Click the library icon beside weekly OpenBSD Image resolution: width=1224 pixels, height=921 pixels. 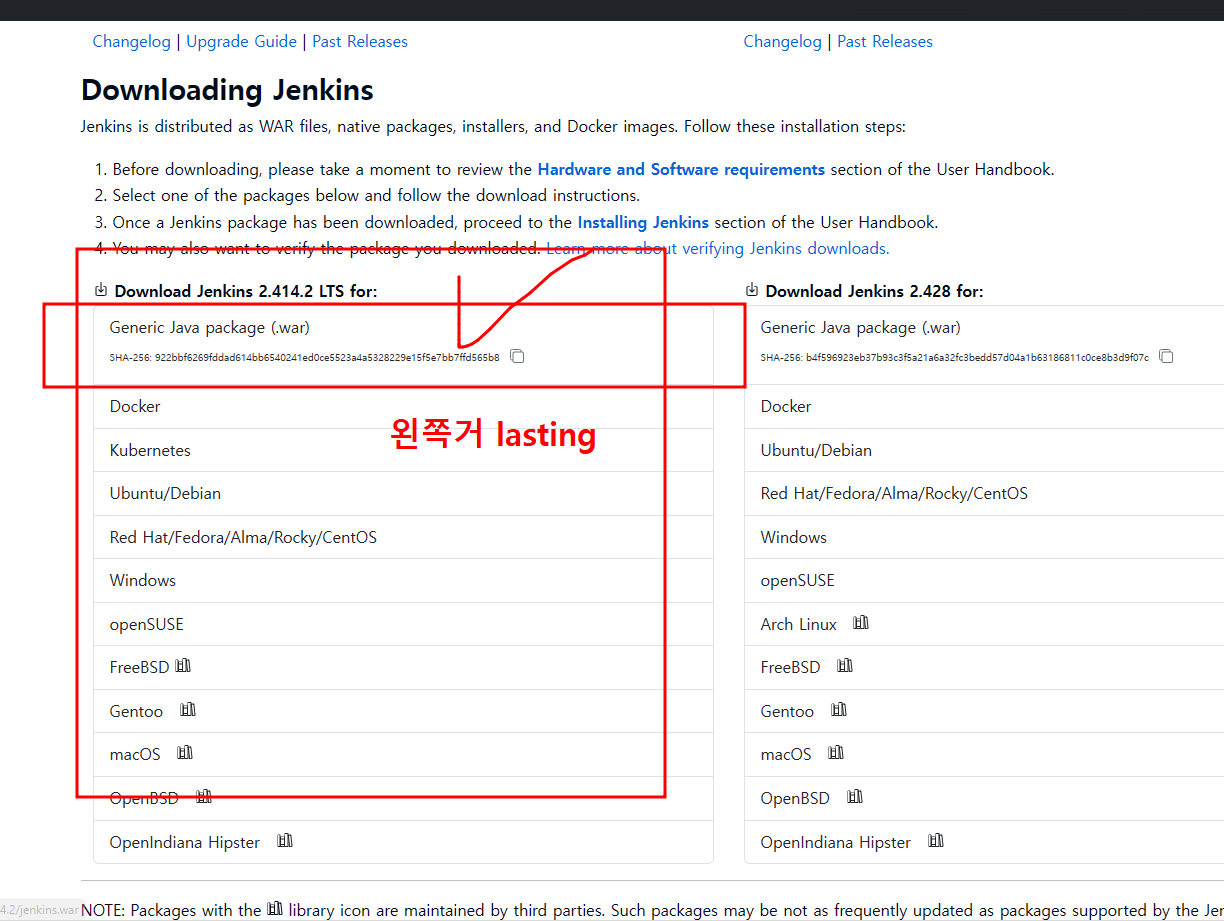(855, 797)
